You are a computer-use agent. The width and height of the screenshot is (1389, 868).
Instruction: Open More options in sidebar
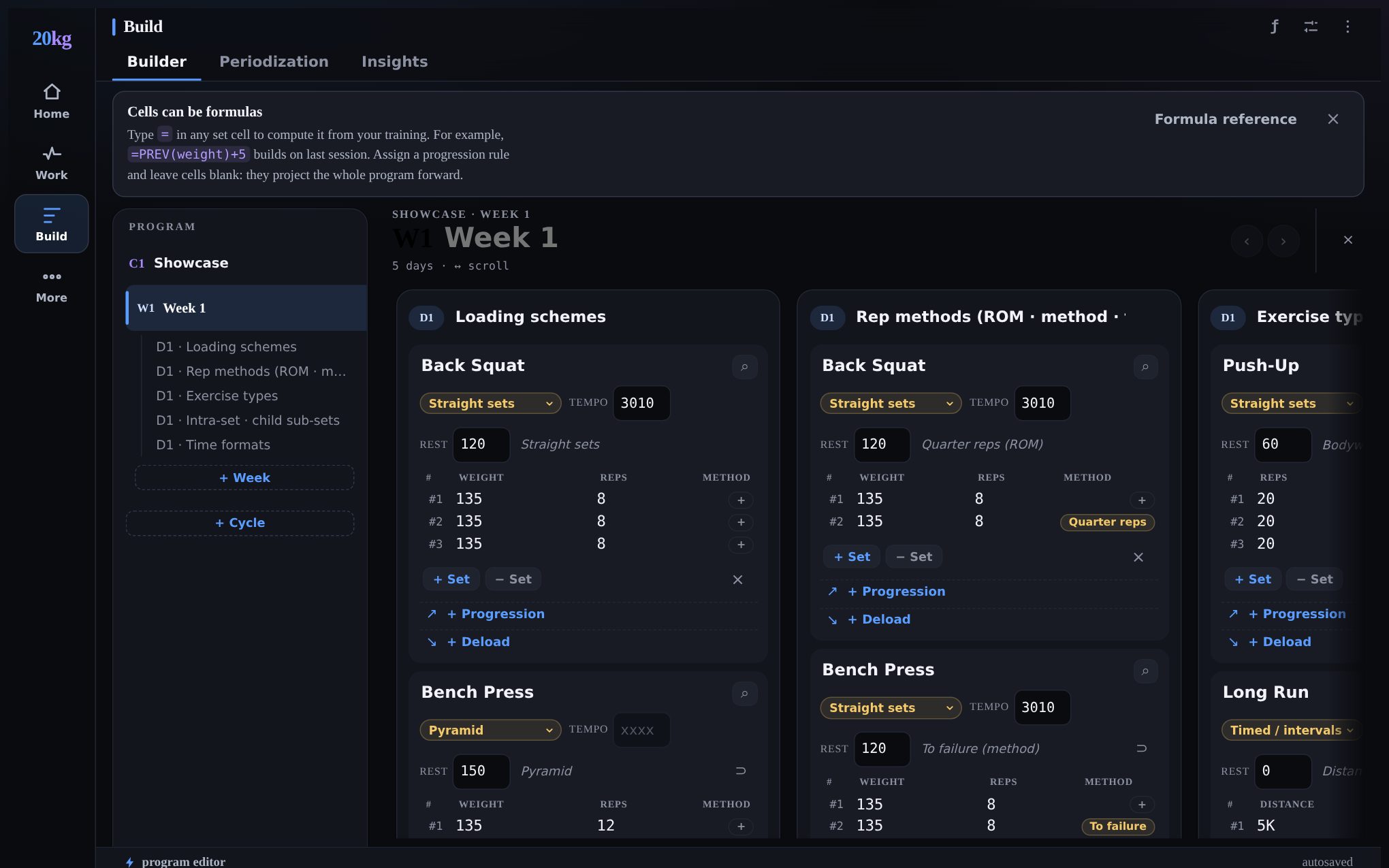(x=52, y=287)
